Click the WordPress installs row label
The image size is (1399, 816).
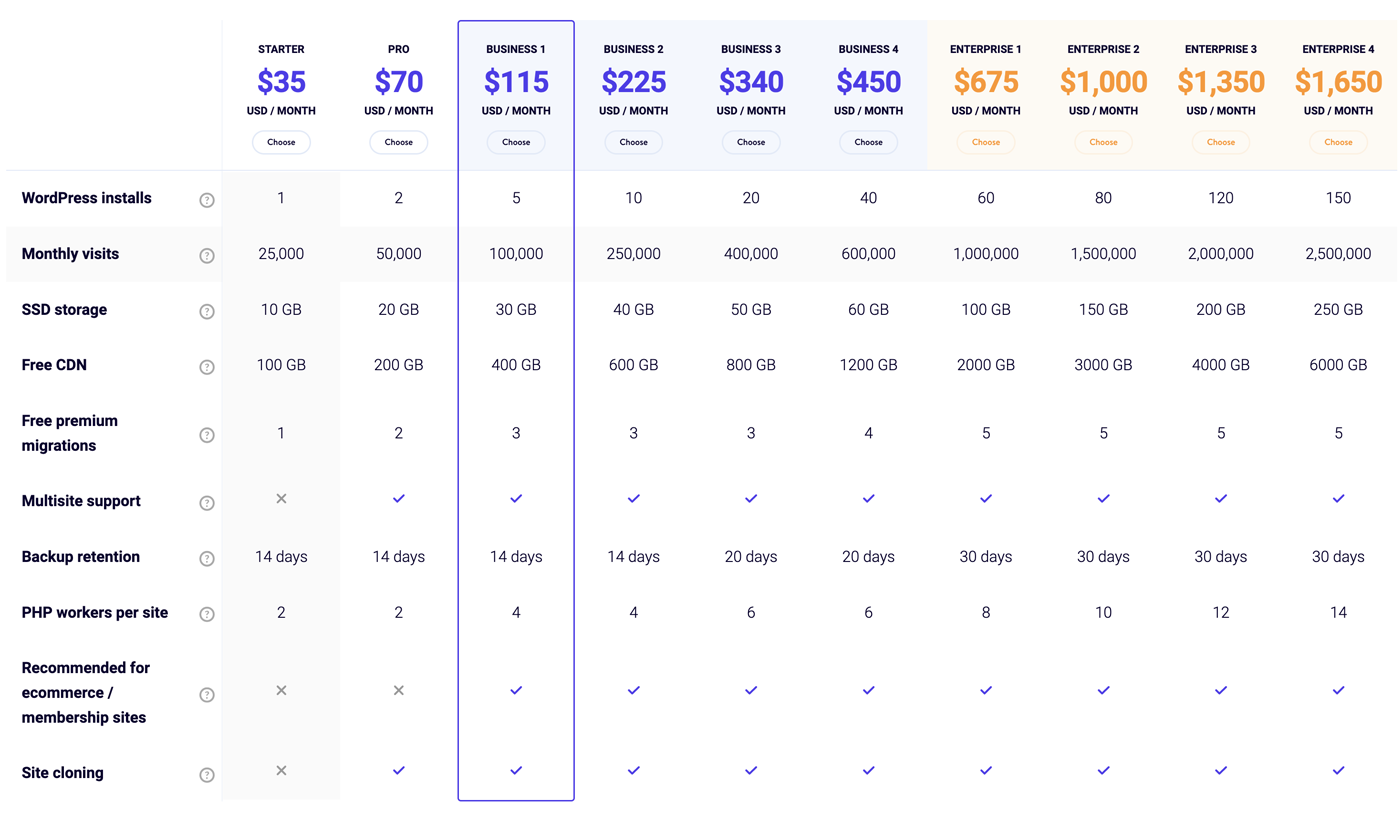87,198
